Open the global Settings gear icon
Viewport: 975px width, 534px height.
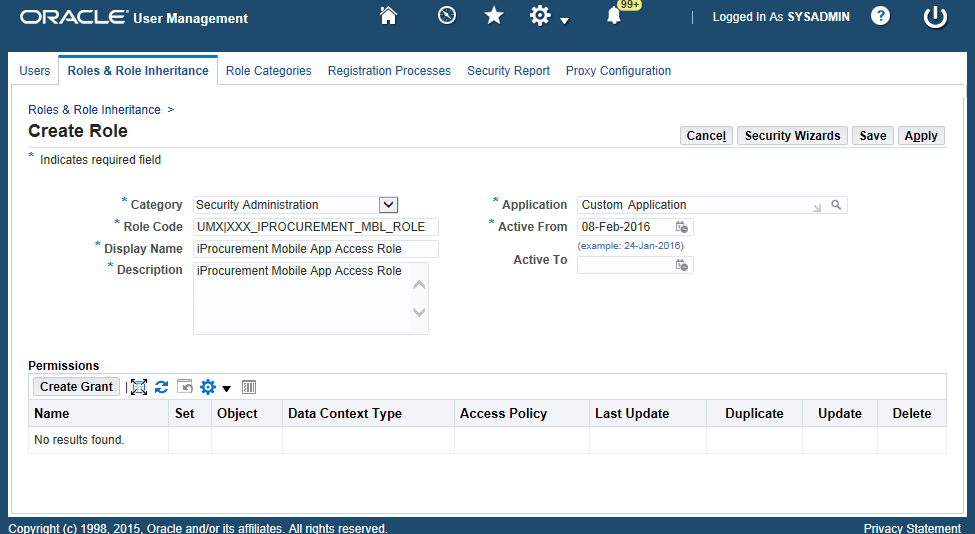click(x=540, y=16)
